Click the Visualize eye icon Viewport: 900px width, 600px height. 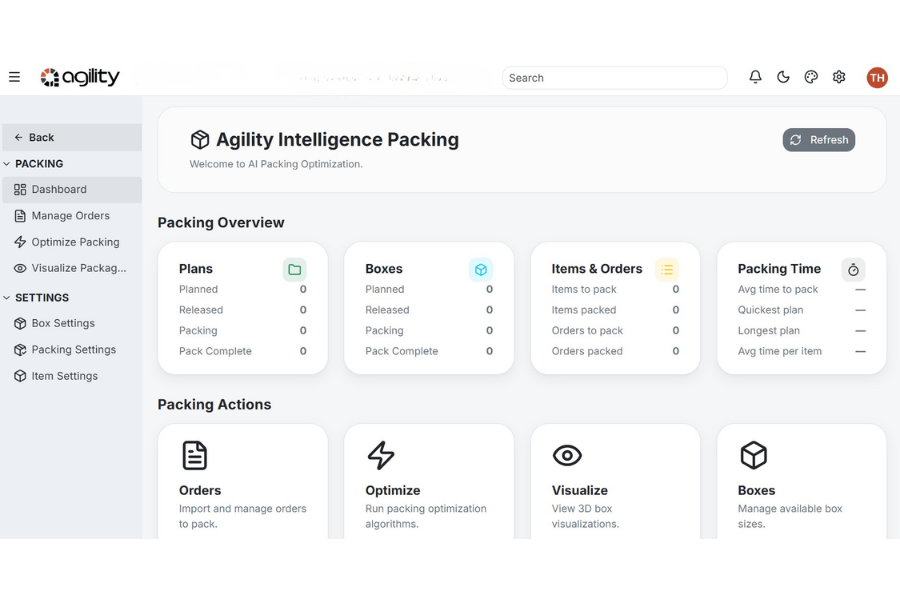point(567,456)
